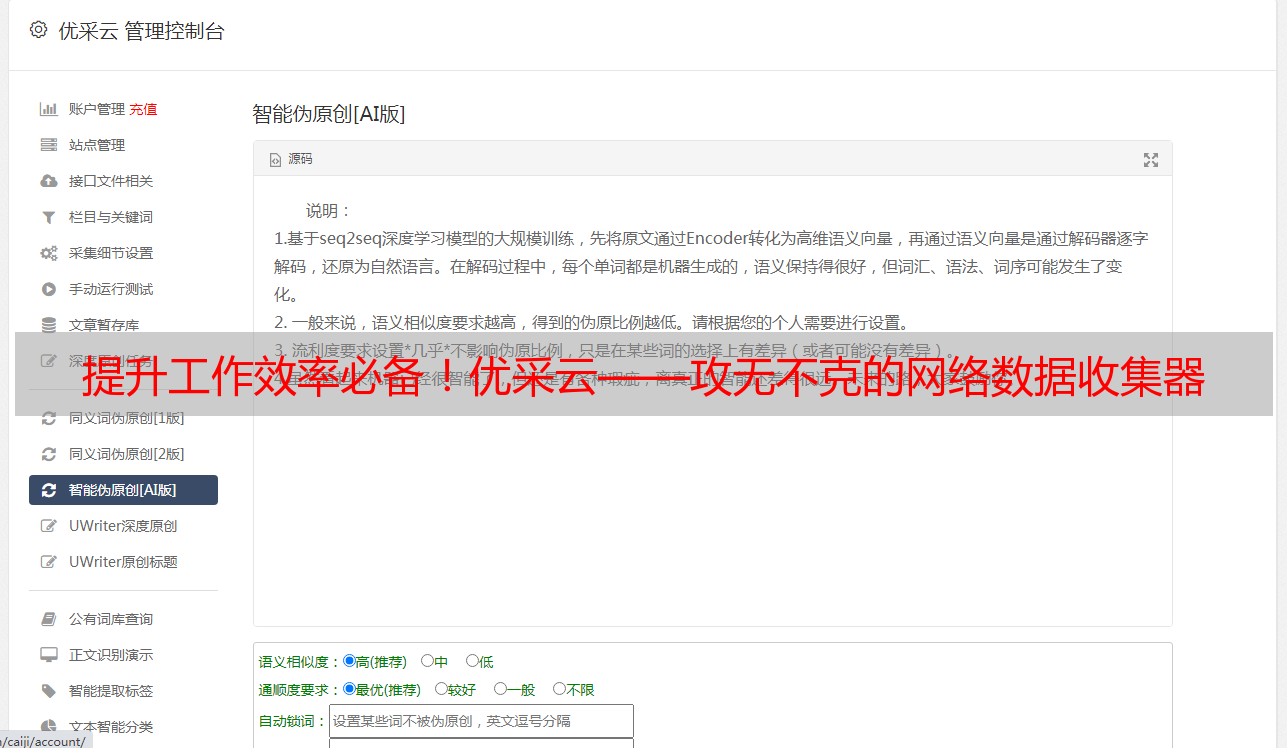Select active 智能伪原创[AI版] menu item

coord(123,490)
